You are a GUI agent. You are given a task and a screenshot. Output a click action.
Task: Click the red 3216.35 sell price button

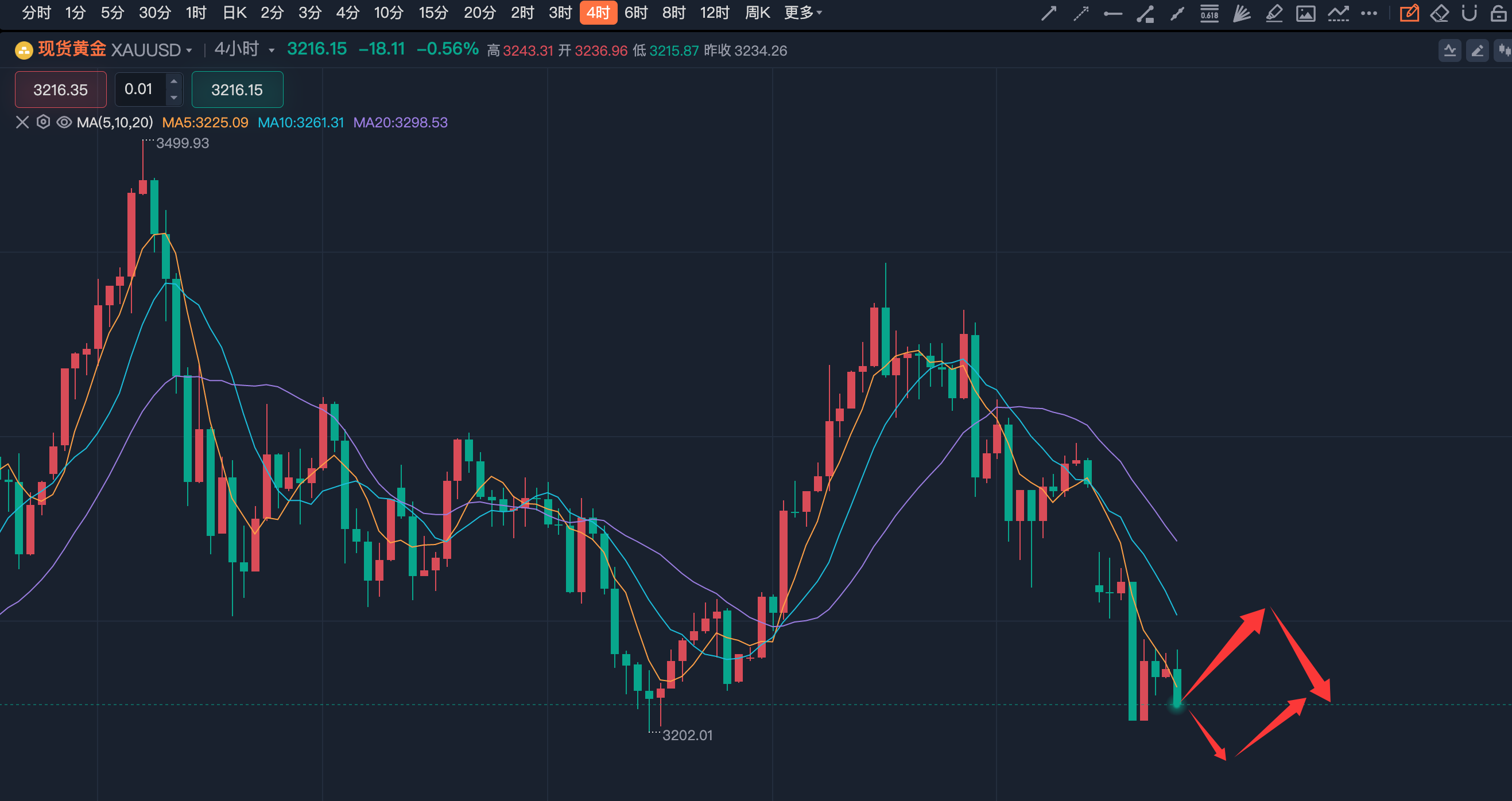point(60,89)
